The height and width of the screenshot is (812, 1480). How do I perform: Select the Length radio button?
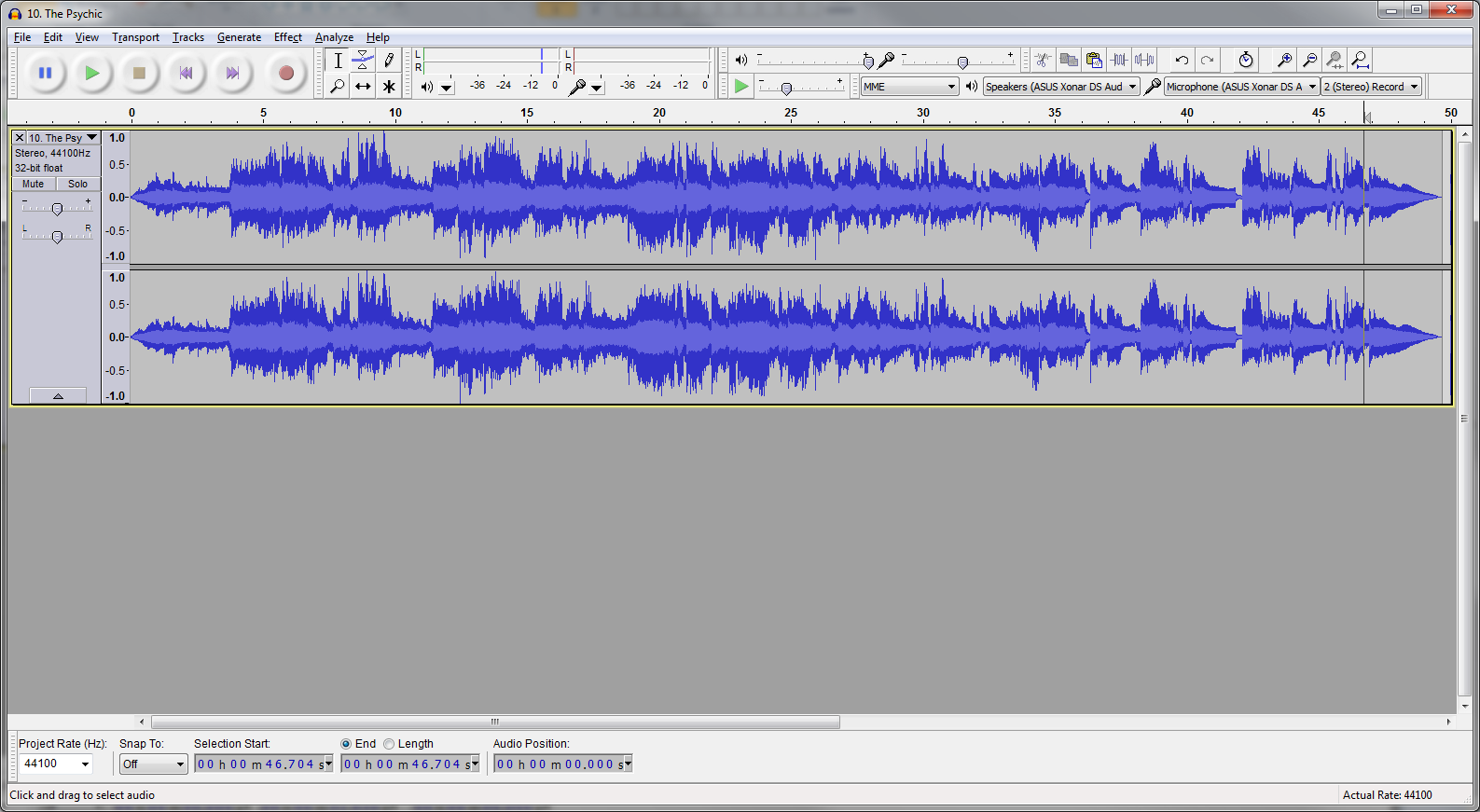389,744
